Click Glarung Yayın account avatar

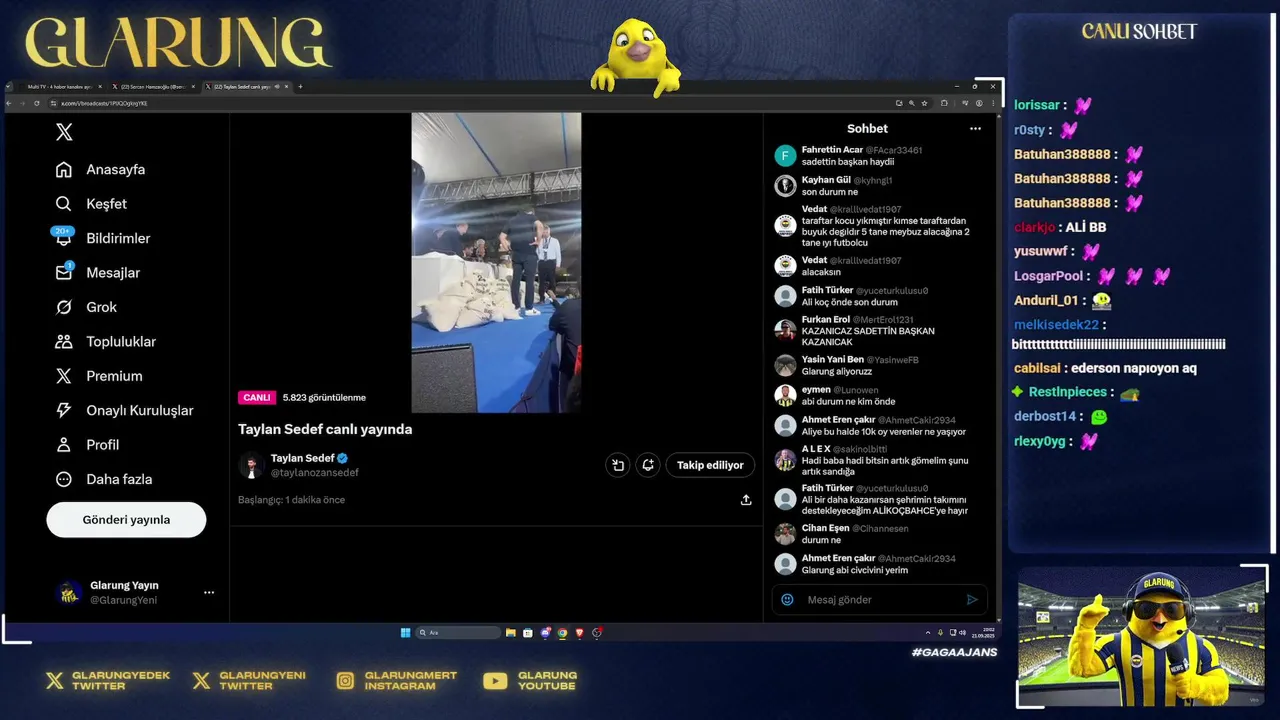point(69,592)
